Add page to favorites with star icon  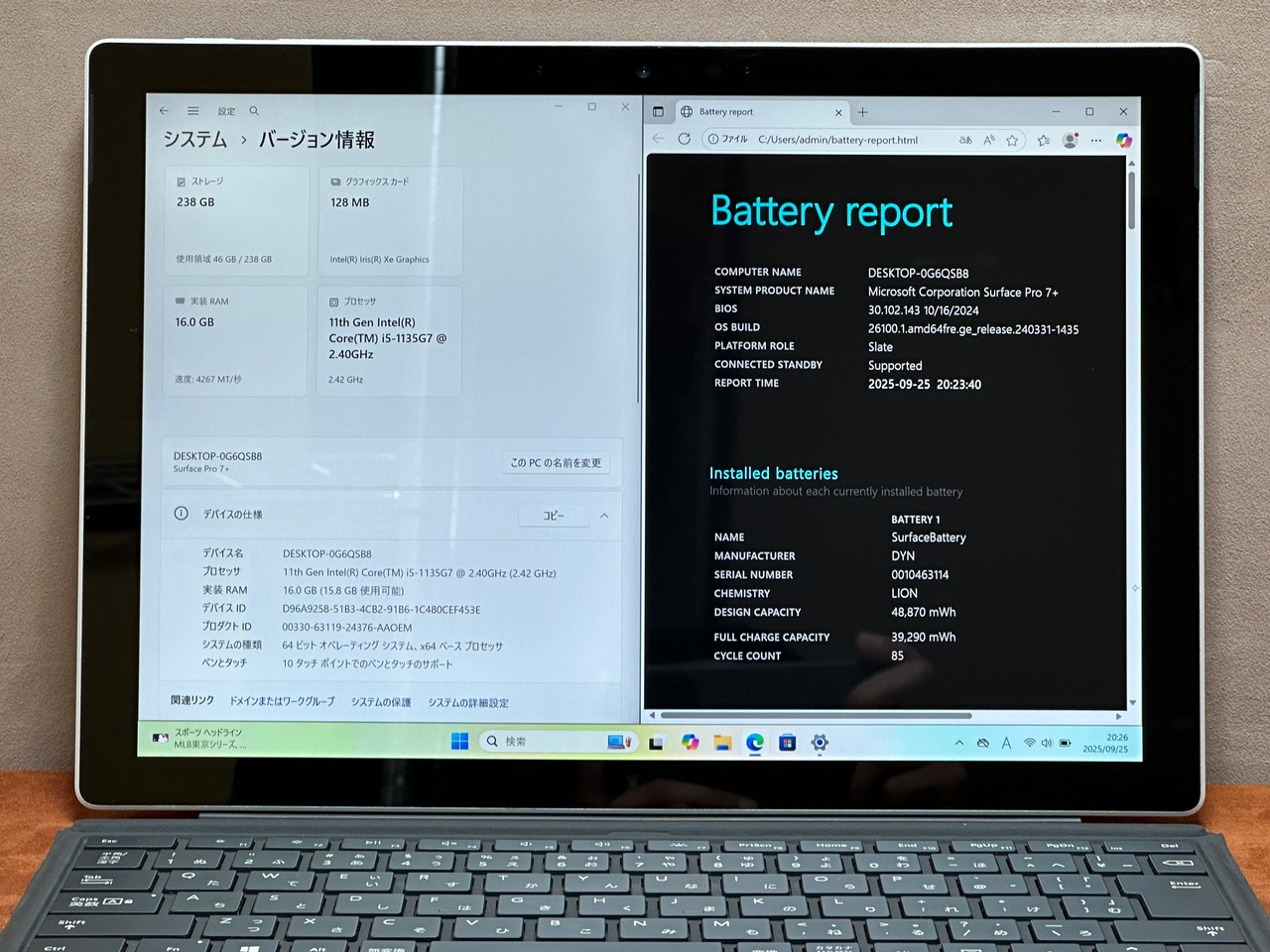[1012, 141]
